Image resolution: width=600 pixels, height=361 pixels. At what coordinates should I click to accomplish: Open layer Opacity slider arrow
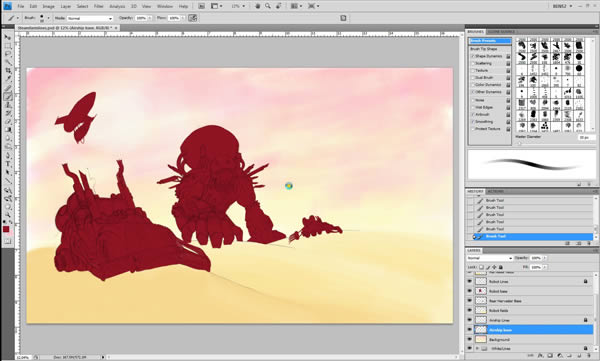pyautogui.click(x=545, y=258)
